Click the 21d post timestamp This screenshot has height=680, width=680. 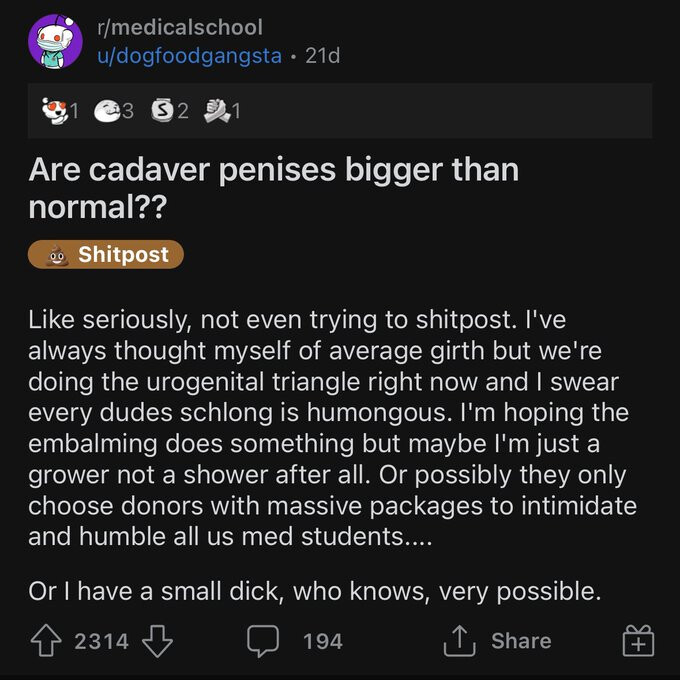pos(322,56)
